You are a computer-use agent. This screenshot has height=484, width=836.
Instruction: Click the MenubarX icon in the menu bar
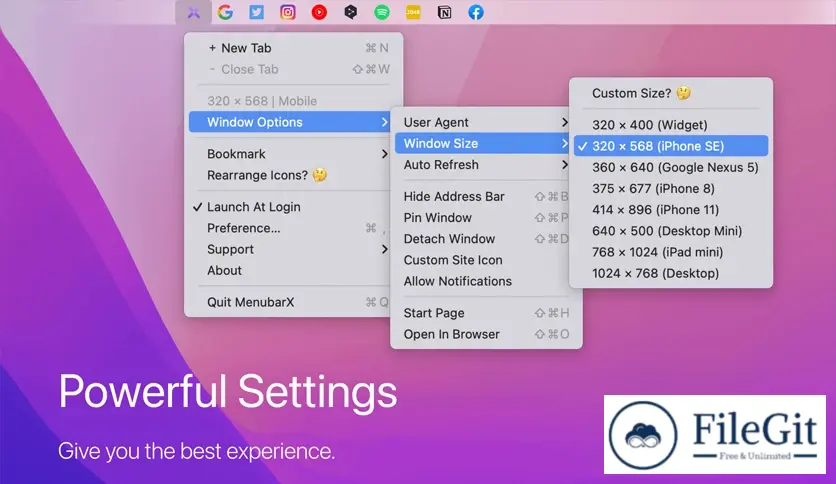pyautogui.click(x=194, y=12)
